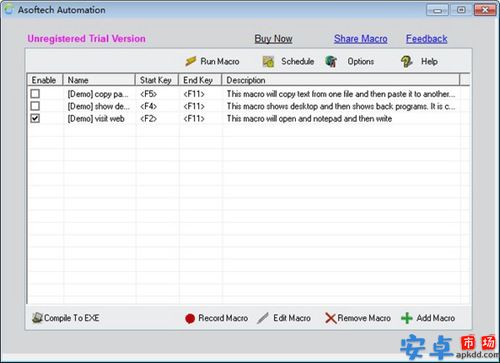Image resolution: width=500 pixels, height=363 pixels.
Task: Click the <F5> start key cell
Action: point(148,94)
